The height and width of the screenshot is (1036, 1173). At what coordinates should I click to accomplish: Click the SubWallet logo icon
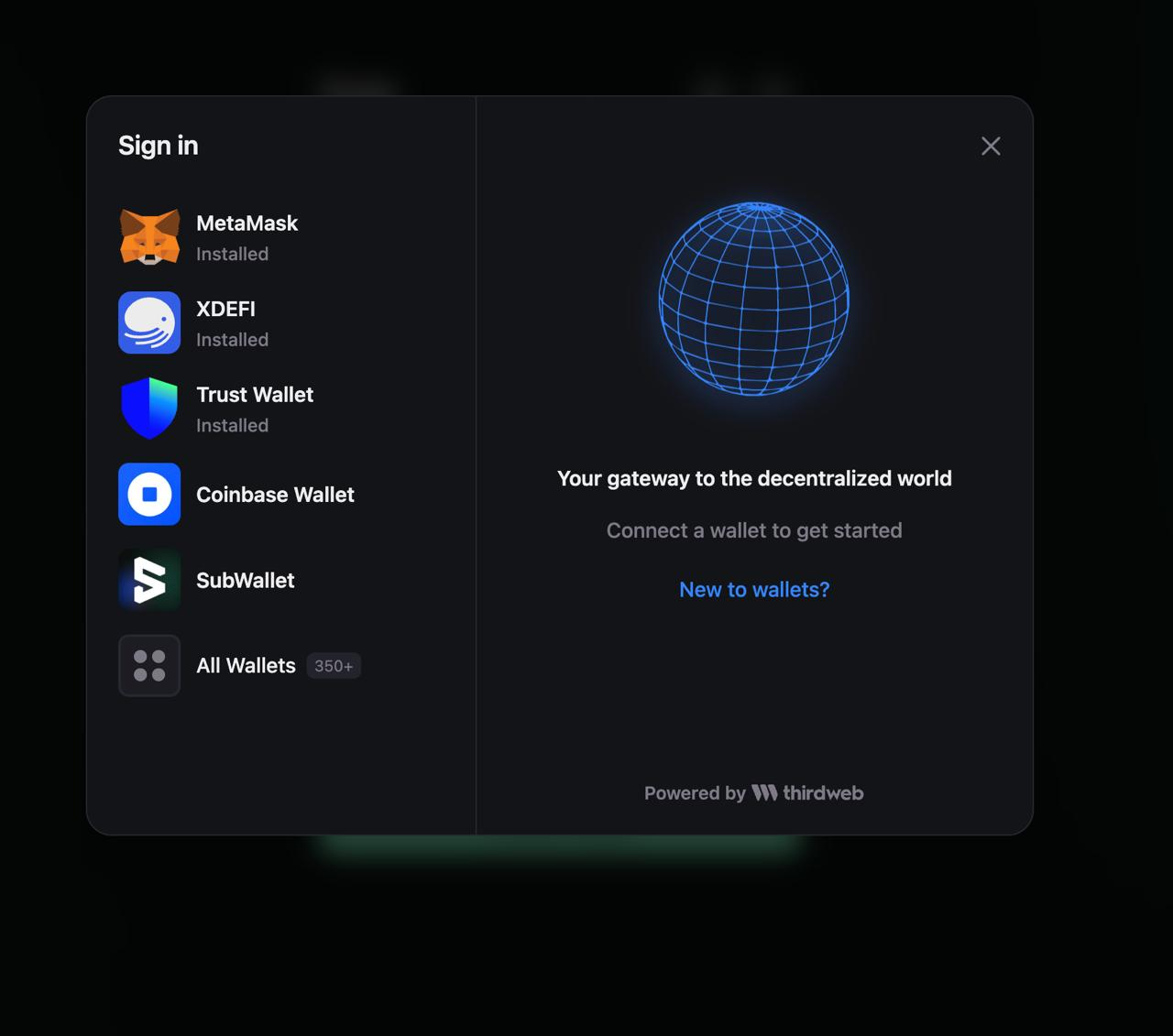[149, 580]
